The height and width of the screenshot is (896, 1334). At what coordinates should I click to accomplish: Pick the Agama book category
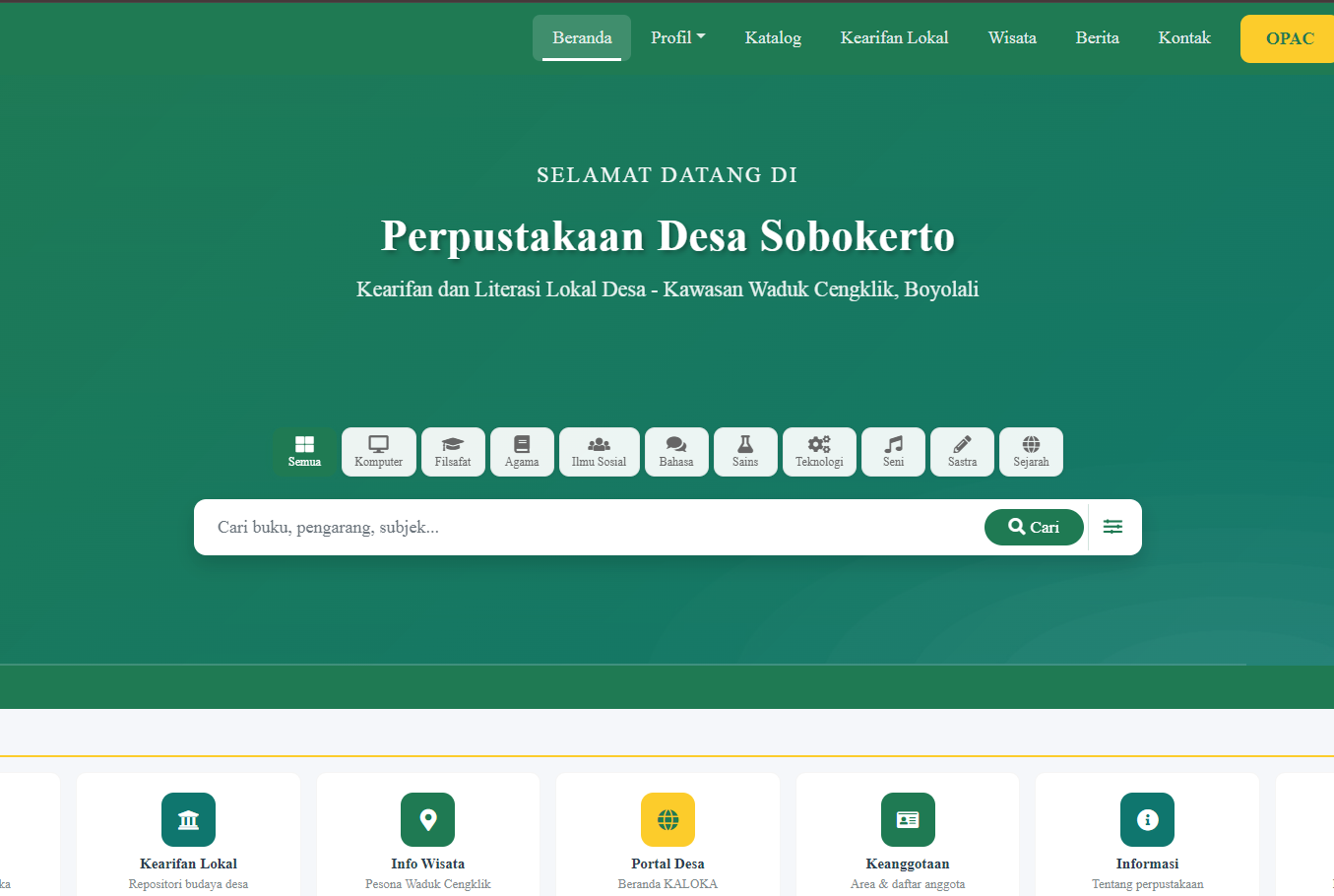[522, 452]
